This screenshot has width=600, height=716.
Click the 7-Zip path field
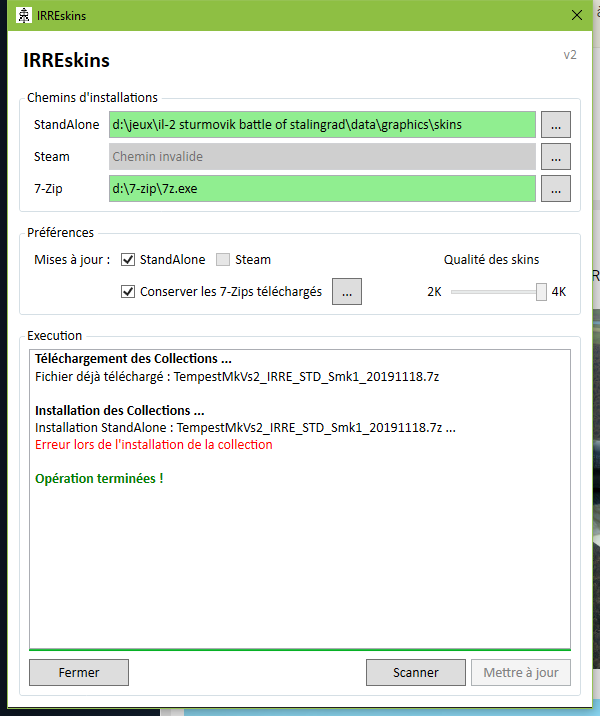(322, 189)
